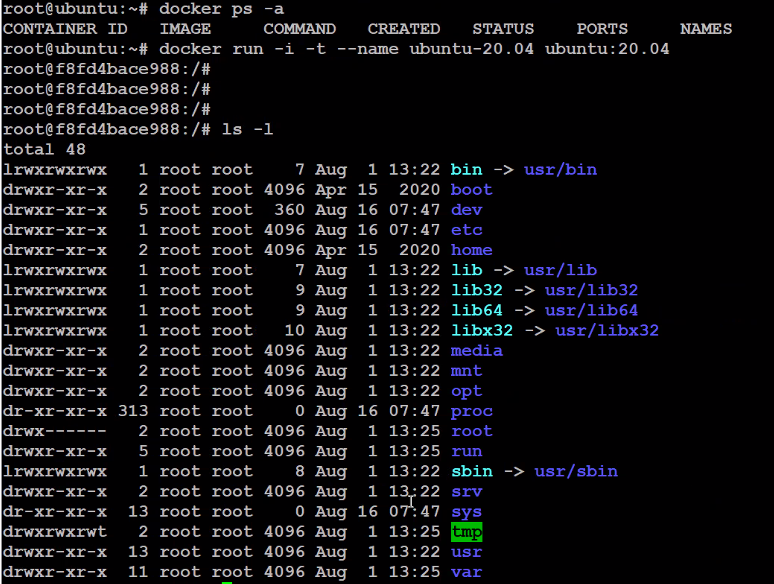774x584 pixels.
Task: Click size '10' in libx32 row
Action: point(294,330)
